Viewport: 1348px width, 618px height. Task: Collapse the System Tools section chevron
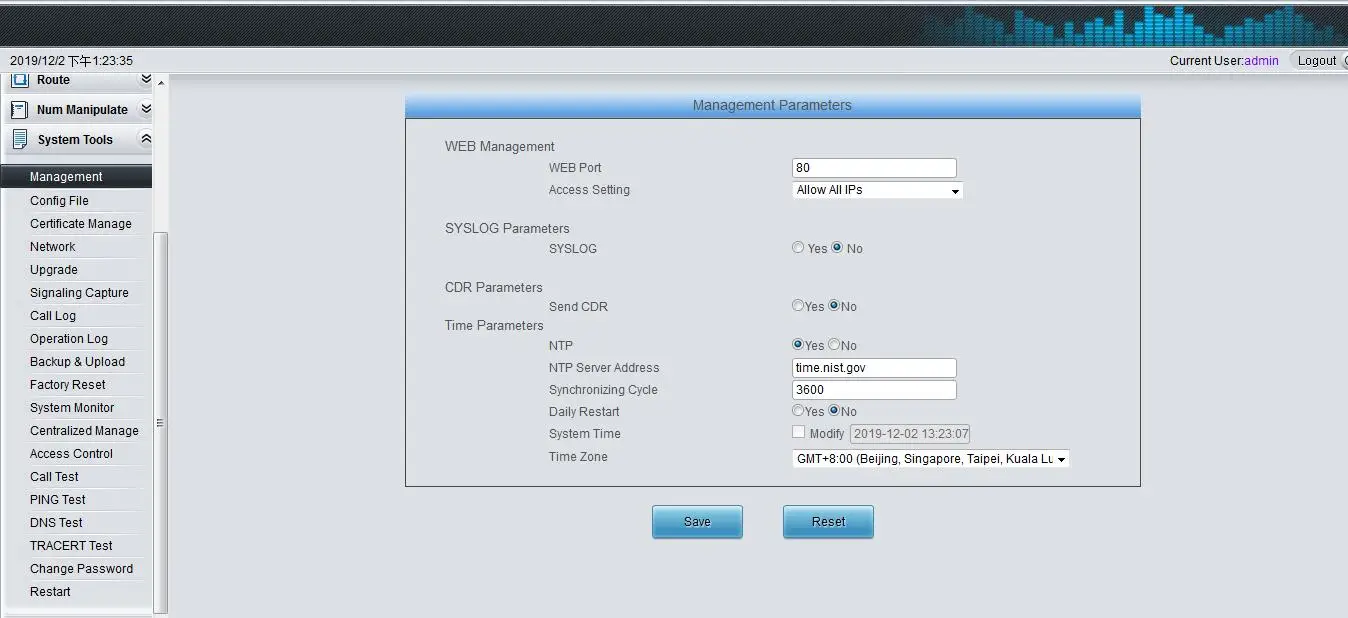[146, 140]
